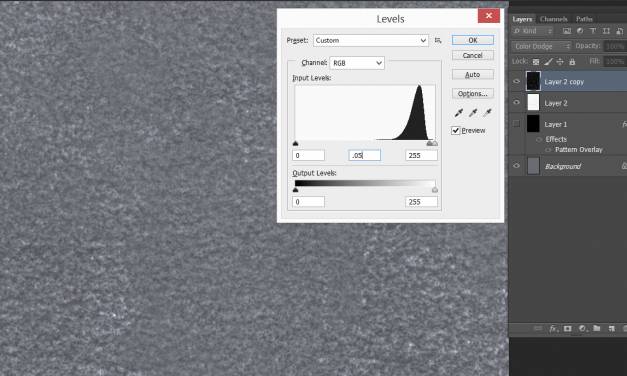Pick the gray point eyedropper in Levels
The width and height of the screenshot is (627, 376).
point(473,113)
